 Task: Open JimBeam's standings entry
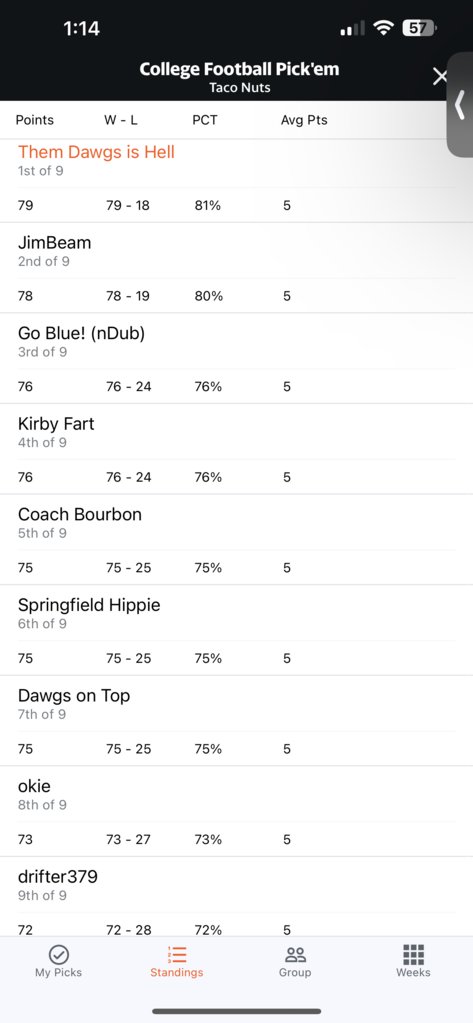236,268
